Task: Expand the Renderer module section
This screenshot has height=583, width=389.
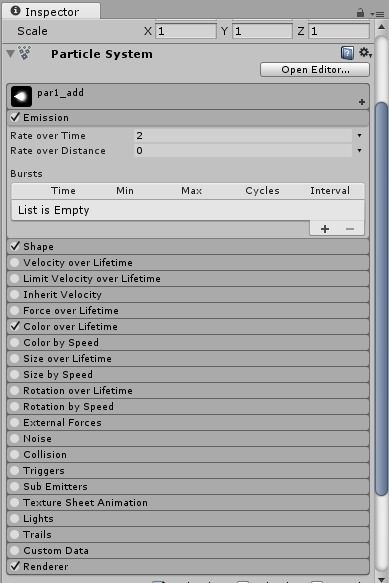Action: [188, 566]
